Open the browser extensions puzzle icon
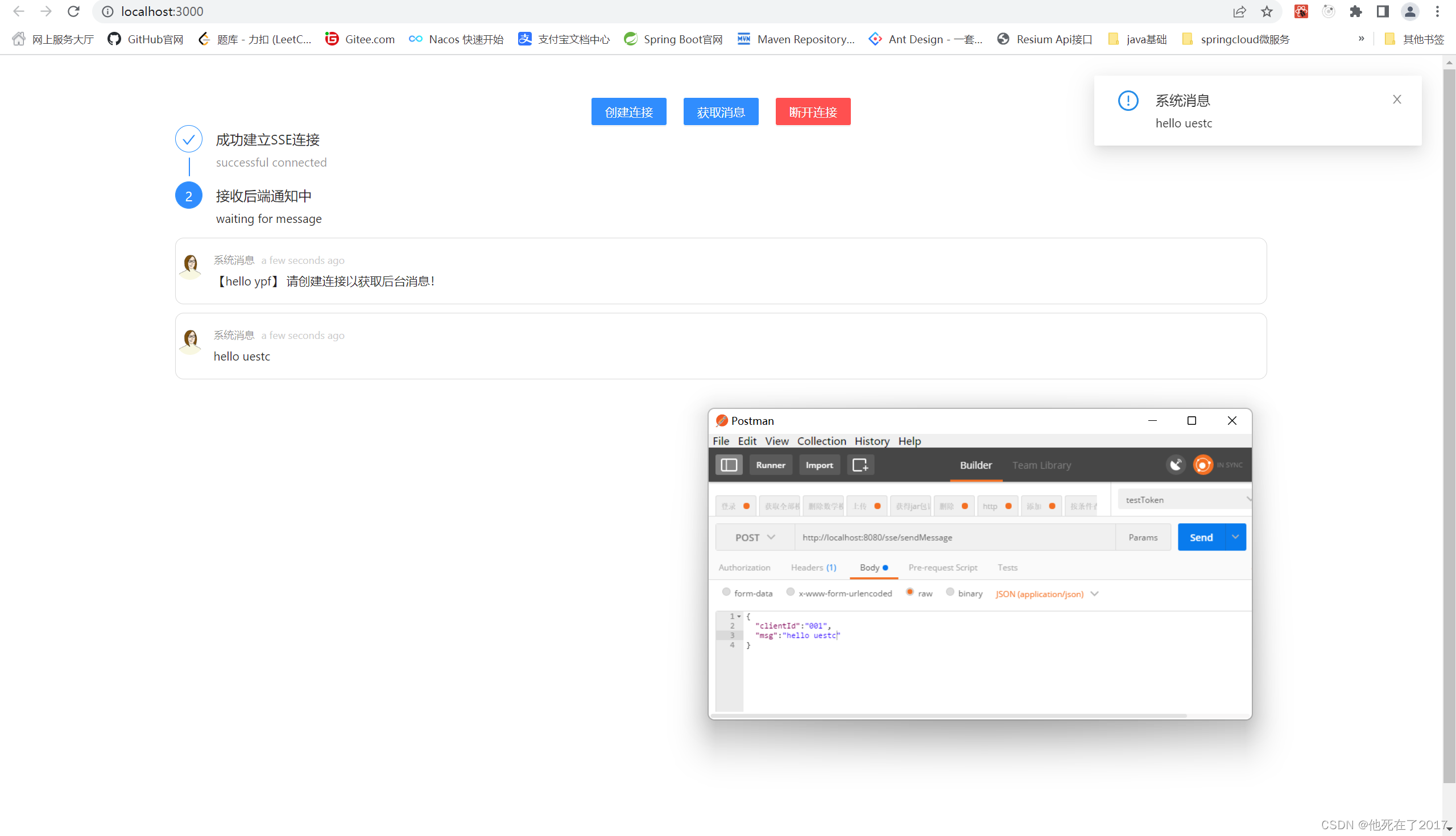This screenshot has height=836, width=1456. (1355, 11)
